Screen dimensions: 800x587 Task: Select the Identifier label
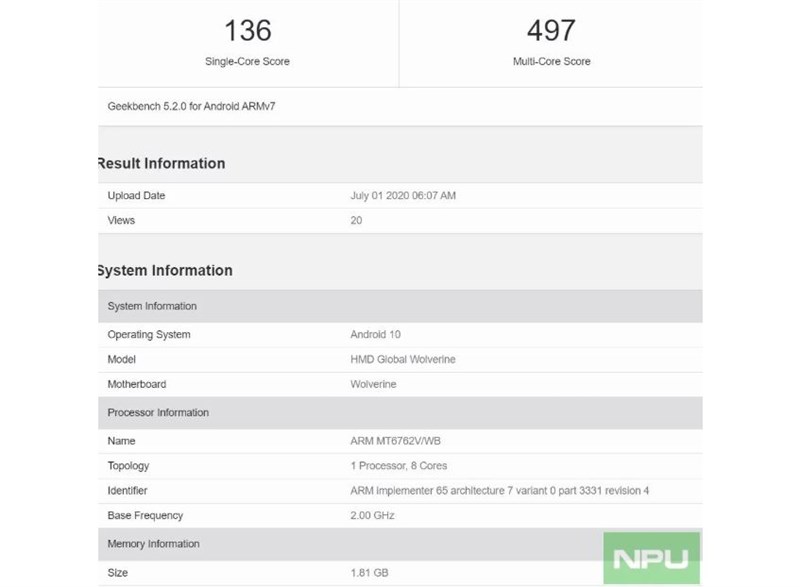128,491
